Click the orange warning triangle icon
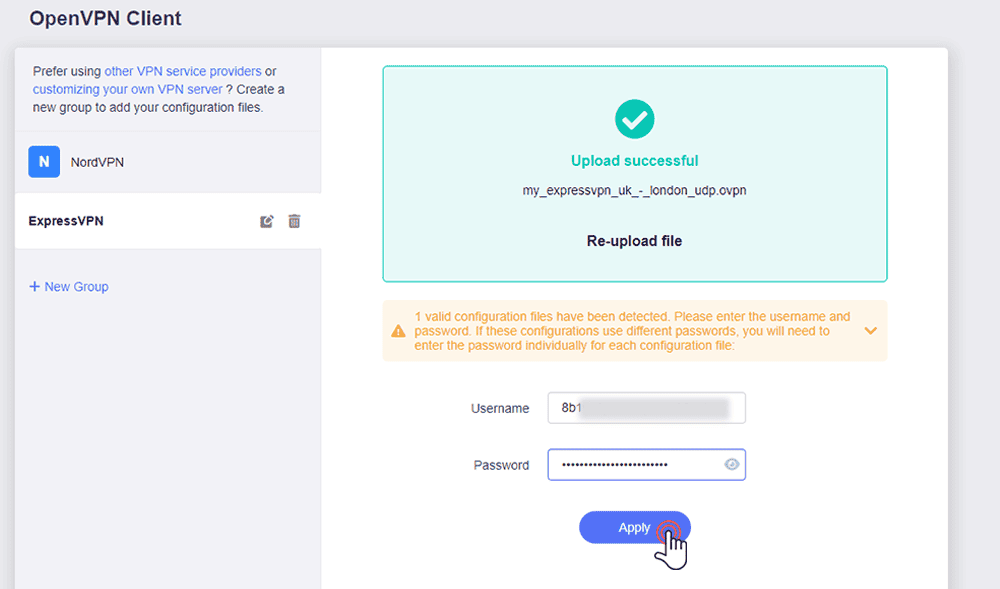 point(399,331)
